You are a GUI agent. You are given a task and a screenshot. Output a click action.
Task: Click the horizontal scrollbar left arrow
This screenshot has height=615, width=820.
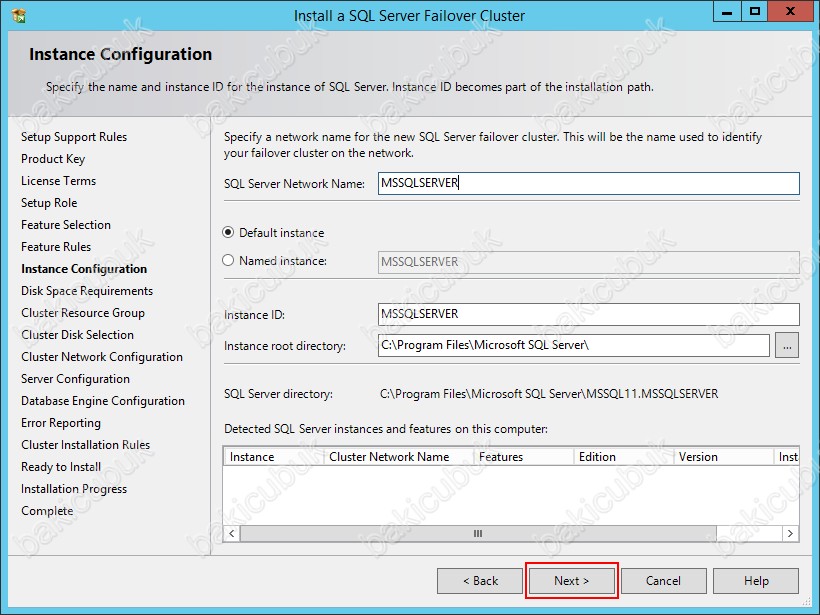[x=232, y=533]
